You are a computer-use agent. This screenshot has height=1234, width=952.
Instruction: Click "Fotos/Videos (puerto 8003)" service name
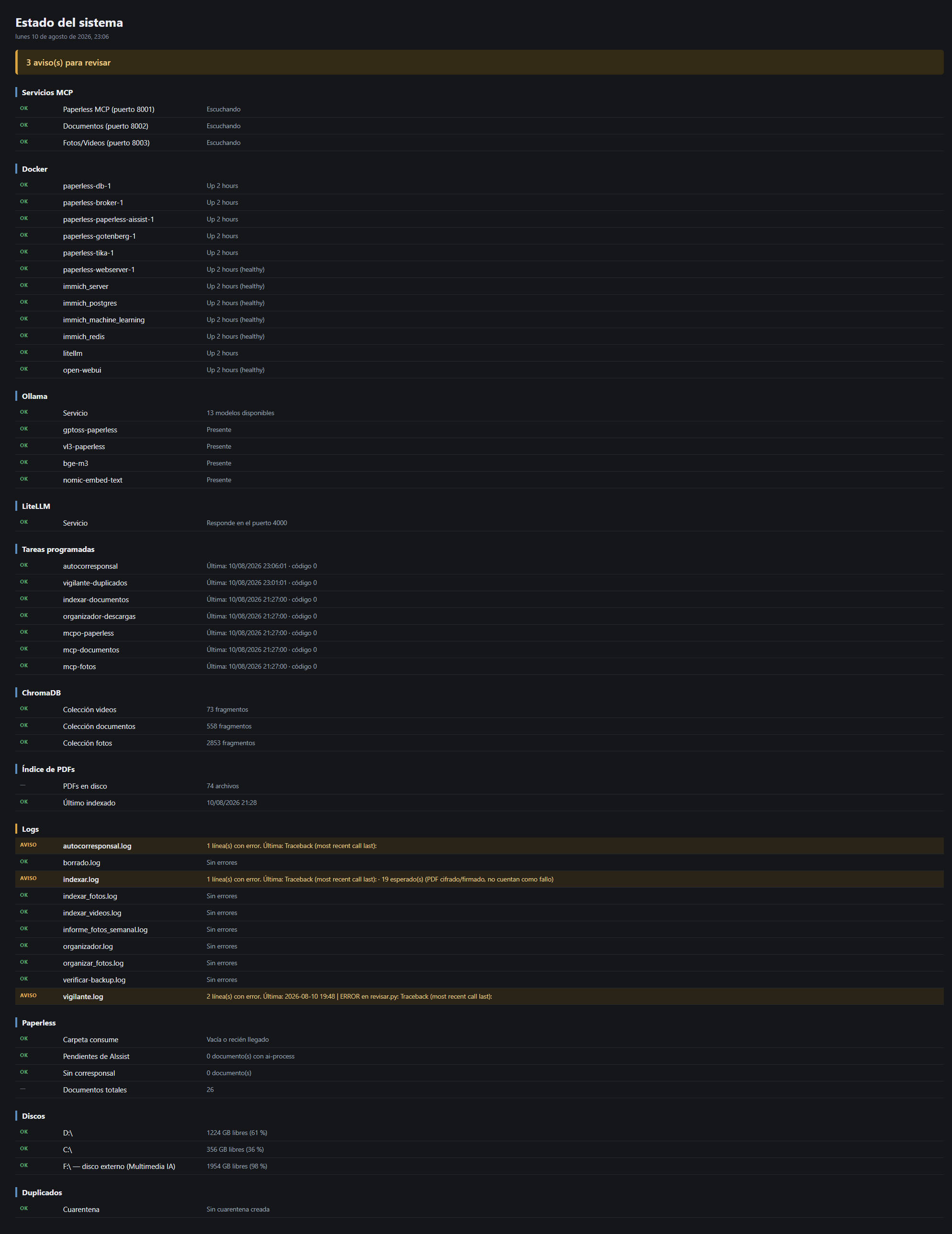tap(106, 143)
